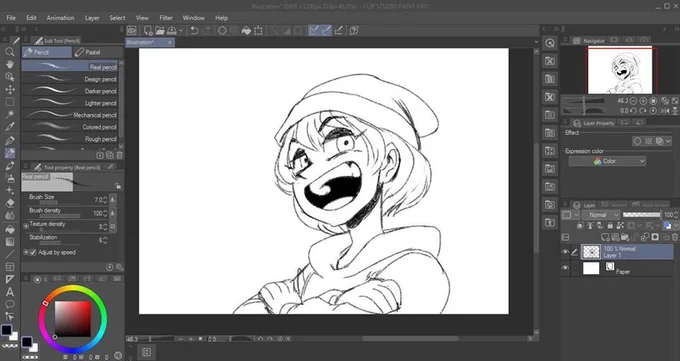Close the Illustration document tab

[x=170, y=42]
